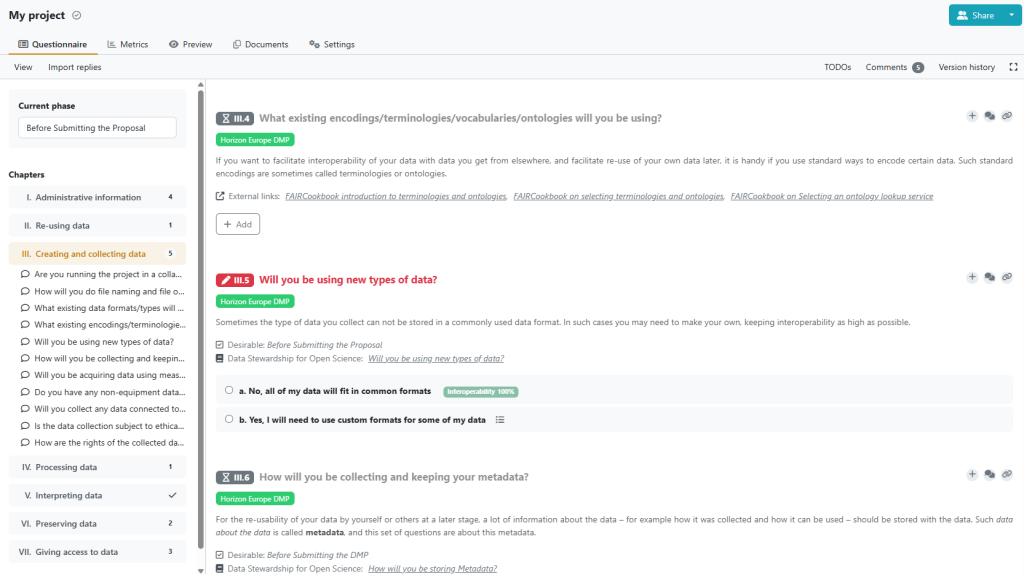Click the Add button under III.4
The height and width of the screenshot is (574, 1024).
[x=238, y=224]
